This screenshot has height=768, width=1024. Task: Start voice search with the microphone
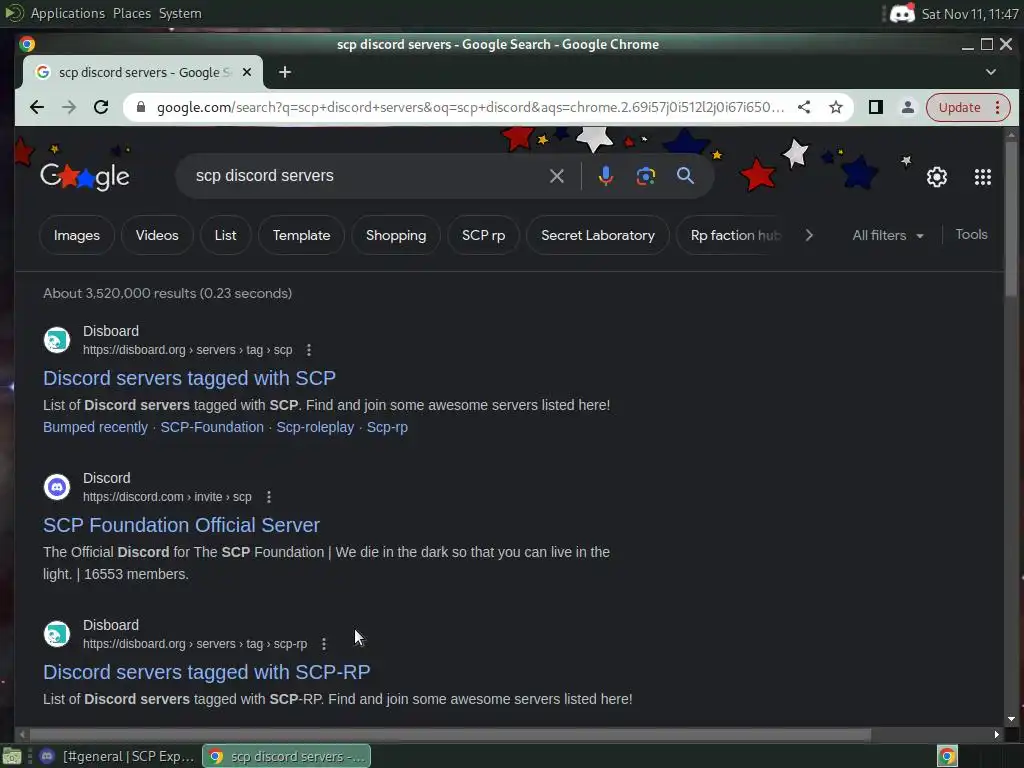[605, 176]
